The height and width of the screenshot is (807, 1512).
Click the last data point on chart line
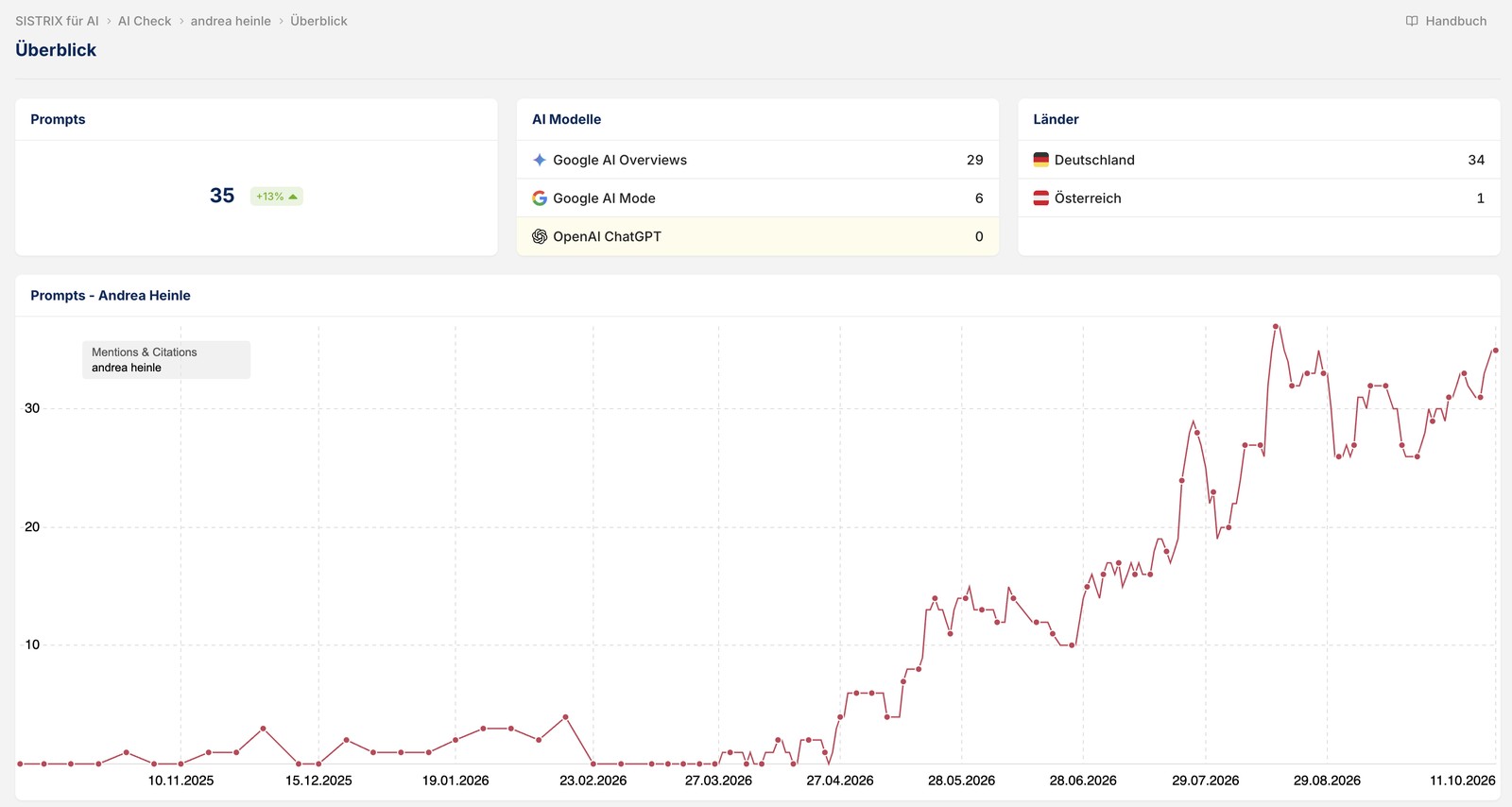point(1495,351)
